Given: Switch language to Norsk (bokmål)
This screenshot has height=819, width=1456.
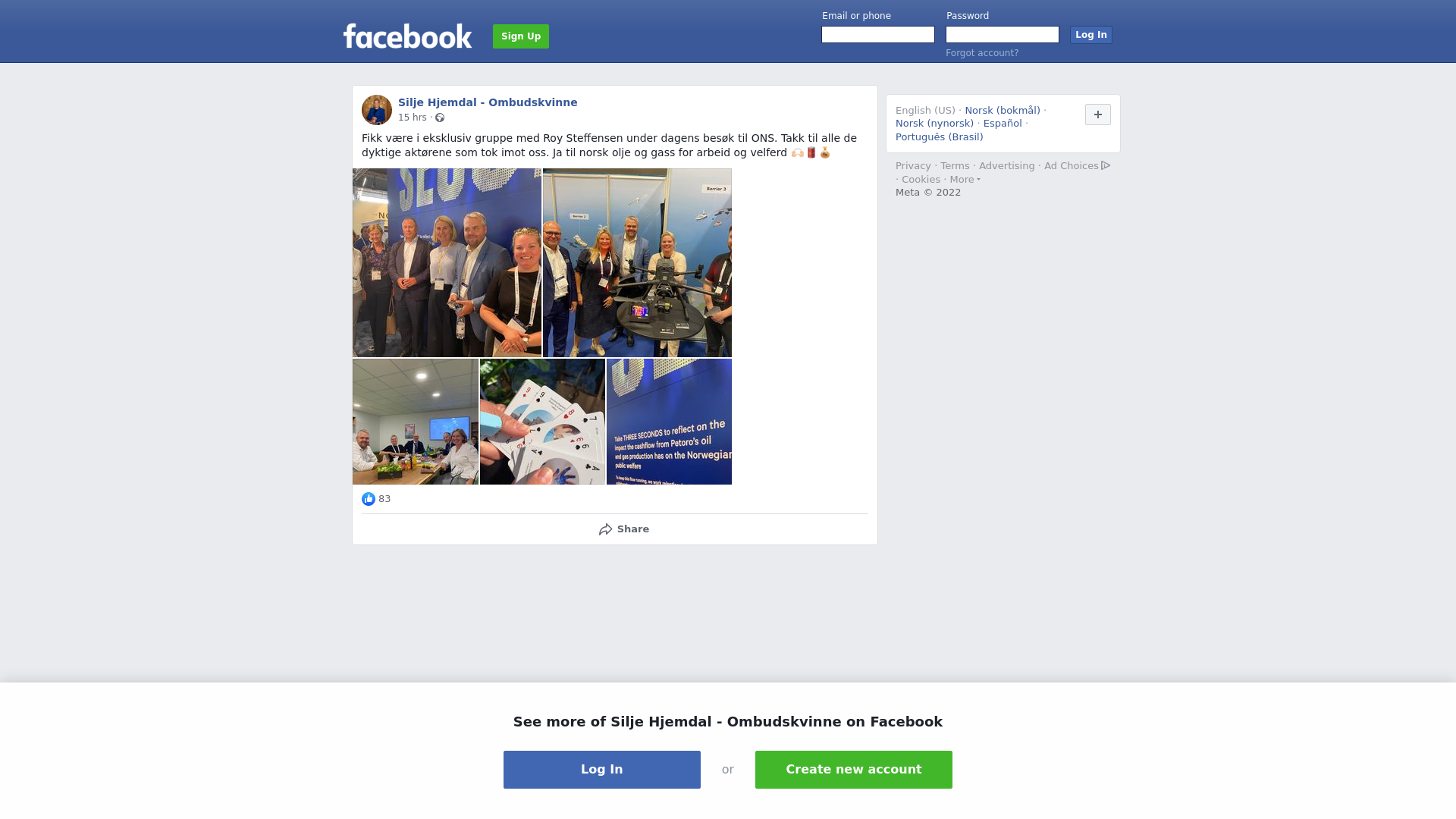Looking at the screenshot, I should coord(1003,111).
